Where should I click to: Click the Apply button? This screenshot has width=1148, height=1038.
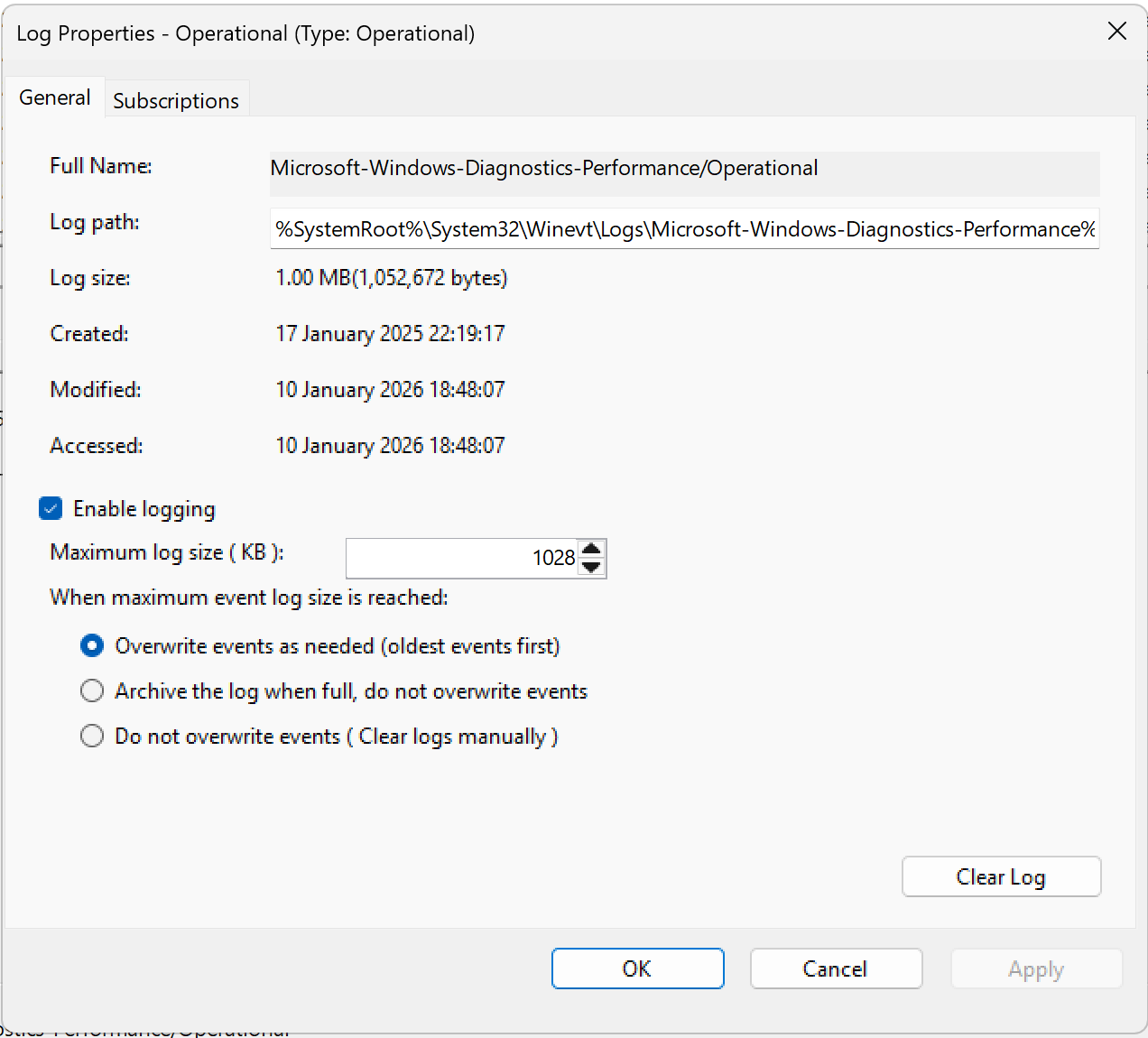click(1036, 968)
